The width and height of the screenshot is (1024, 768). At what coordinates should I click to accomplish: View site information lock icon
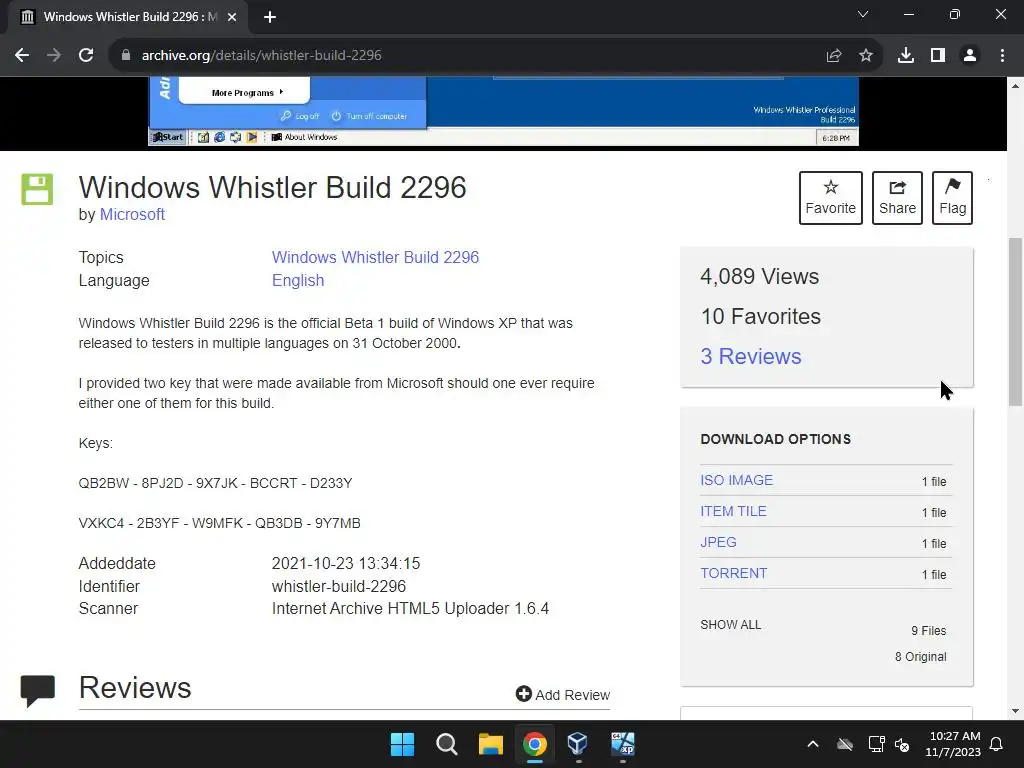(x=125, y=56)
